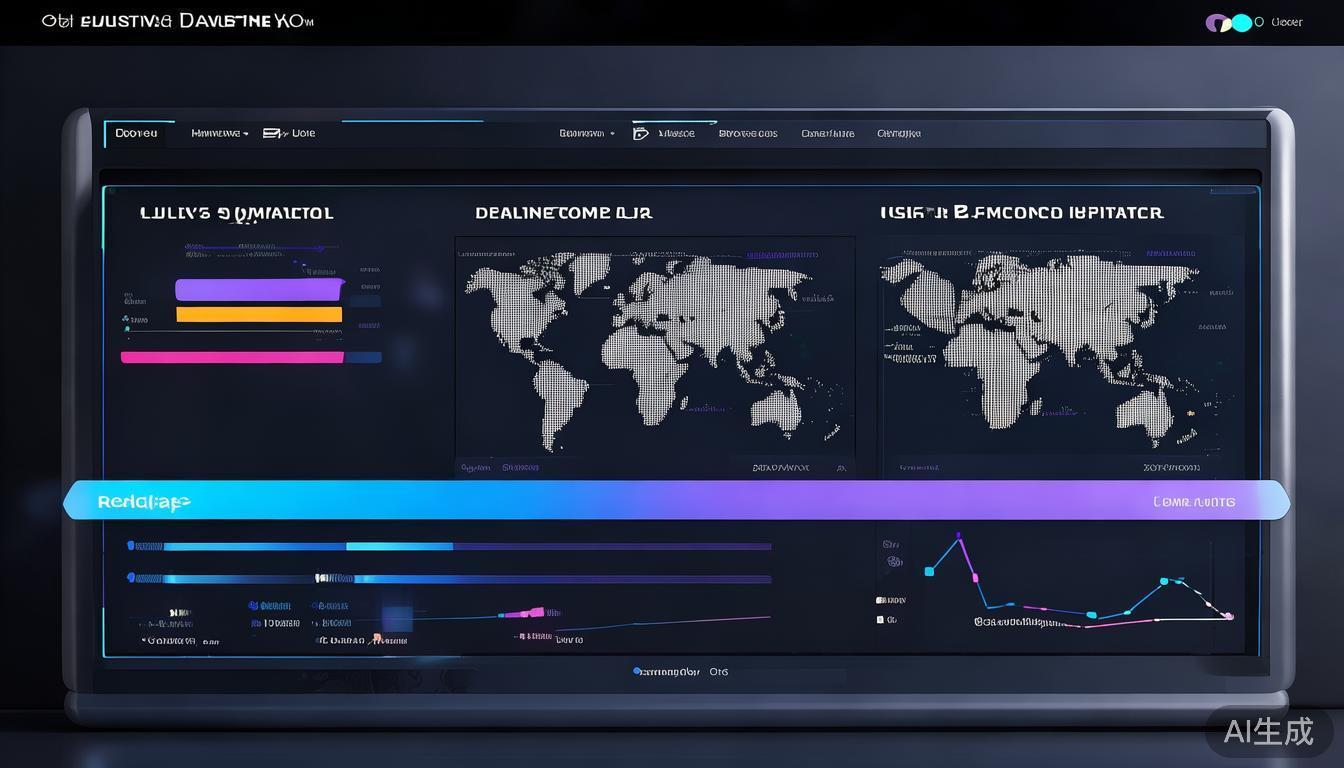
Task: Click the cyan circle marker on the line chart
Action: 1163,581
